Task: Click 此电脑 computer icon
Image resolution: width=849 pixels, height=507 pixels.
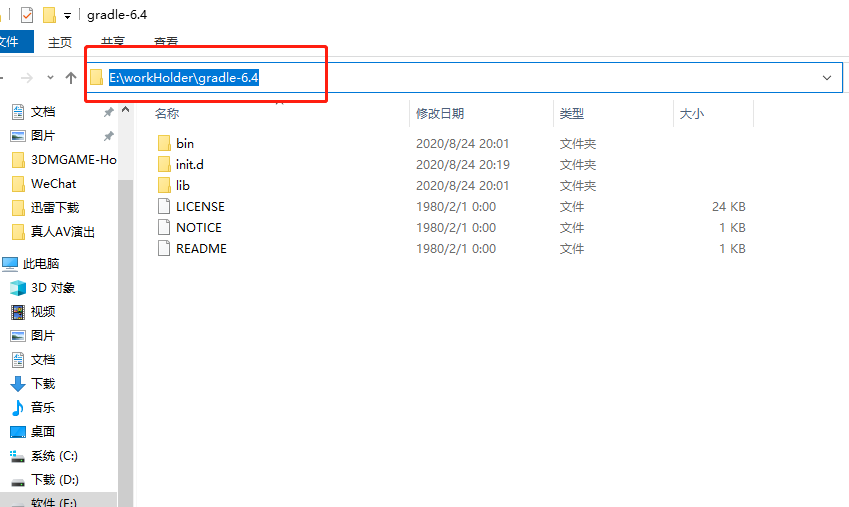Action: pyautogui.click(x=10, y=264)
